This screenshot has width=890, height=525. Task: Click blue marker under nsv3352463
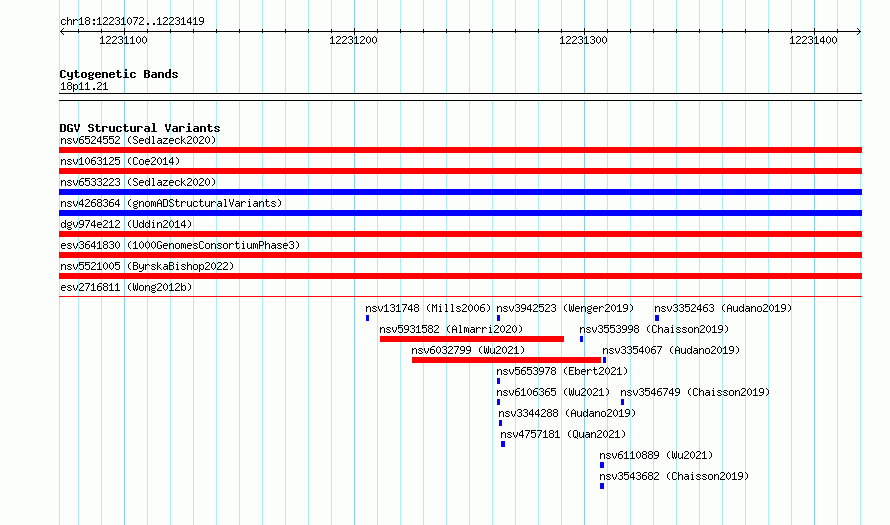(x=657, y=318)
